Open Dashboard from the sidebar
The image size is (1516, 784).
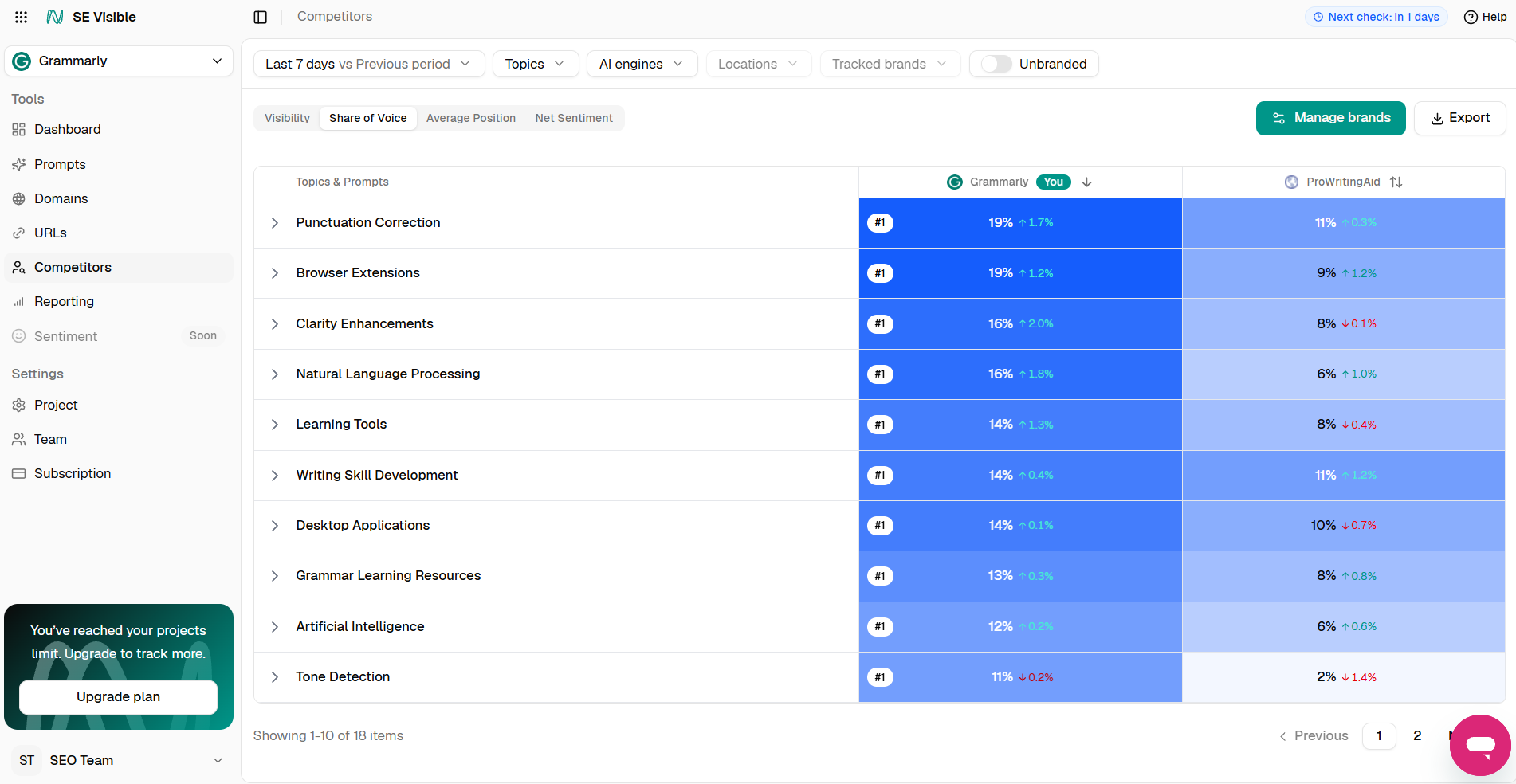tap(119, 129)
